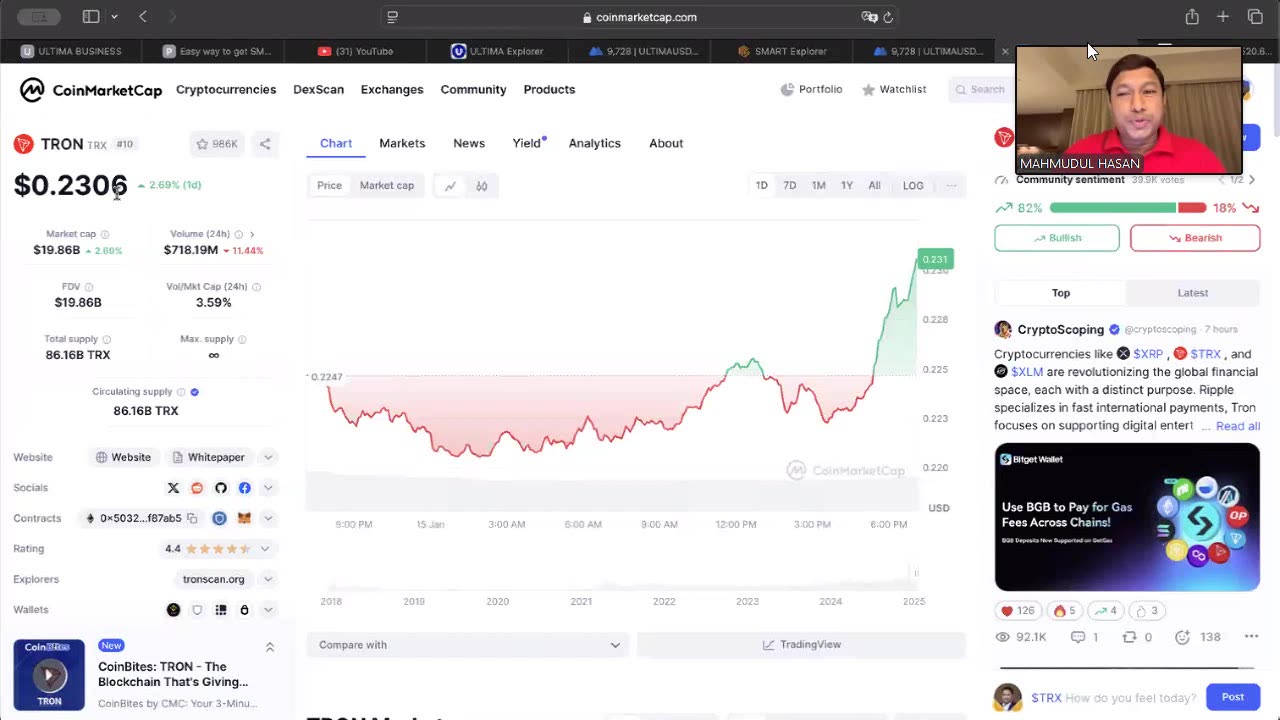1280x720 pixels.
Task: Click the CoinMarketCap logo
Action: coord(91,90)
